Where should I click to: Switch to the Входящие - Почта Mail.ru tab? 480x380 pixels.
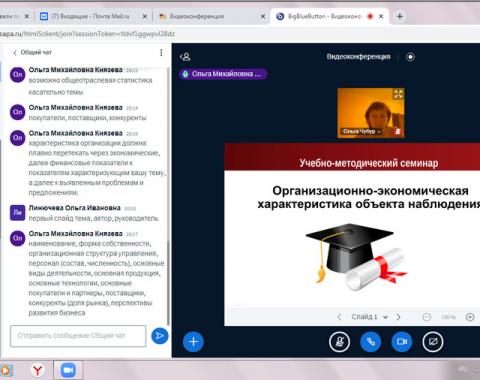tap(90, 16)
